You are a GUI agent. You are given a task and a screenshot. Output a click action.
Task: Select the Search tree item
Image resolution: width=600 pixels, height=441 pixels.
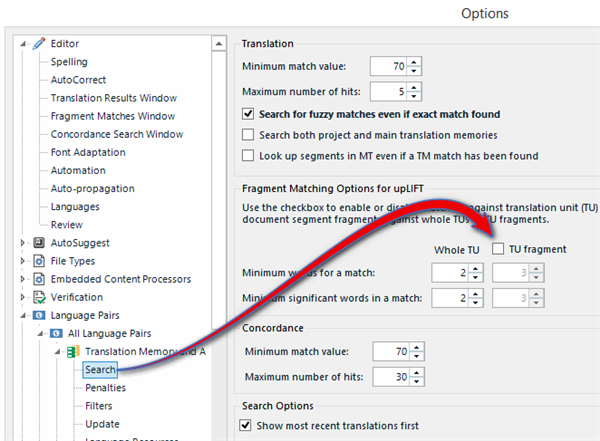pyautogui.click(x=100, y=369)
